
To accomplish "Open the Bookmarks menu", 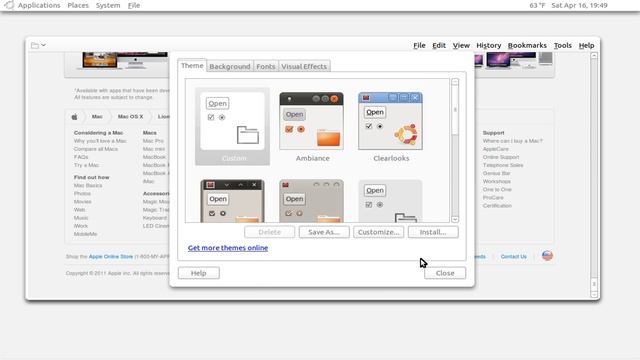I will [527, 45].
